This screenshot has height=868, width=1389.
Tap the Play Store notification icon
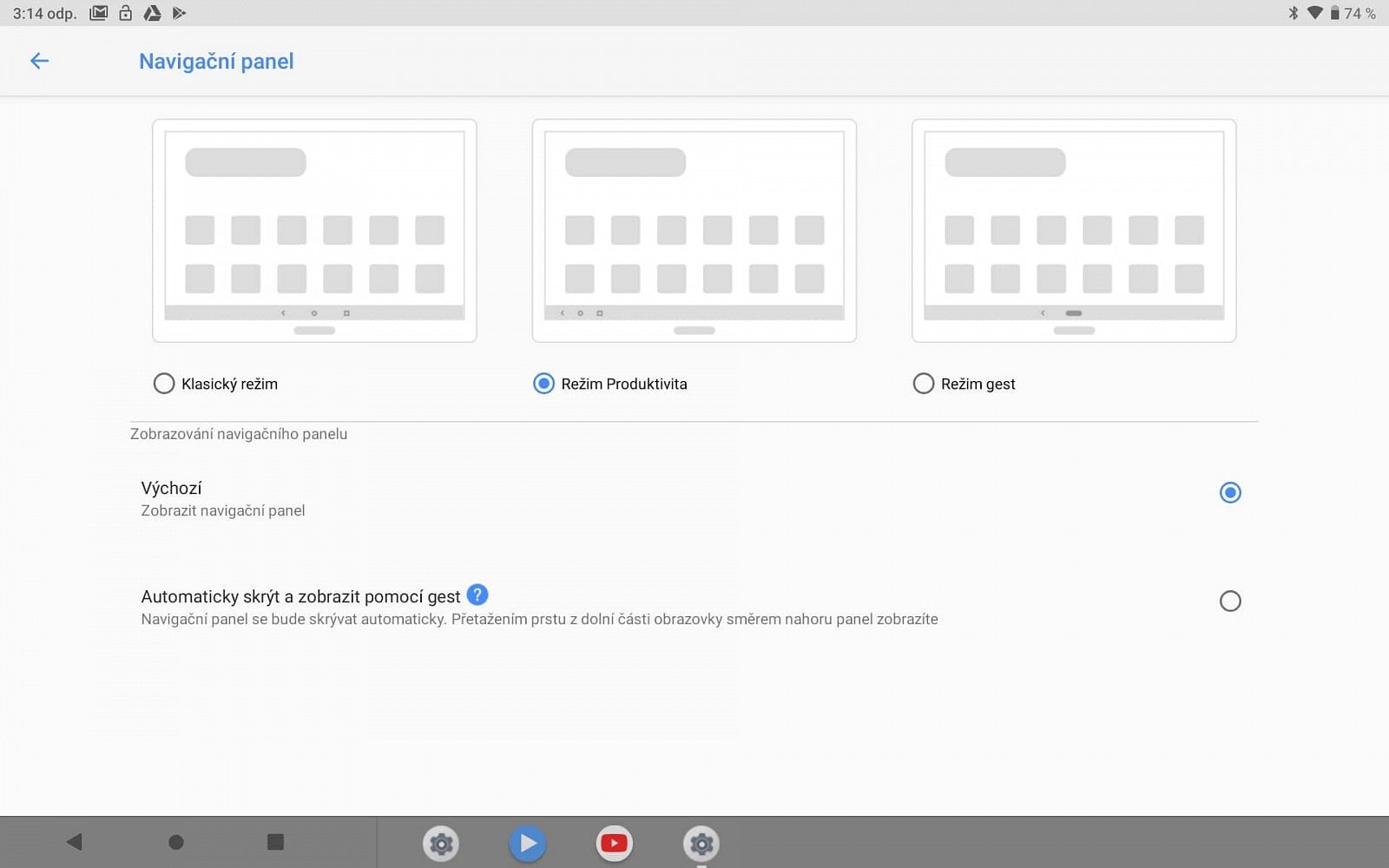pos(179,13)
